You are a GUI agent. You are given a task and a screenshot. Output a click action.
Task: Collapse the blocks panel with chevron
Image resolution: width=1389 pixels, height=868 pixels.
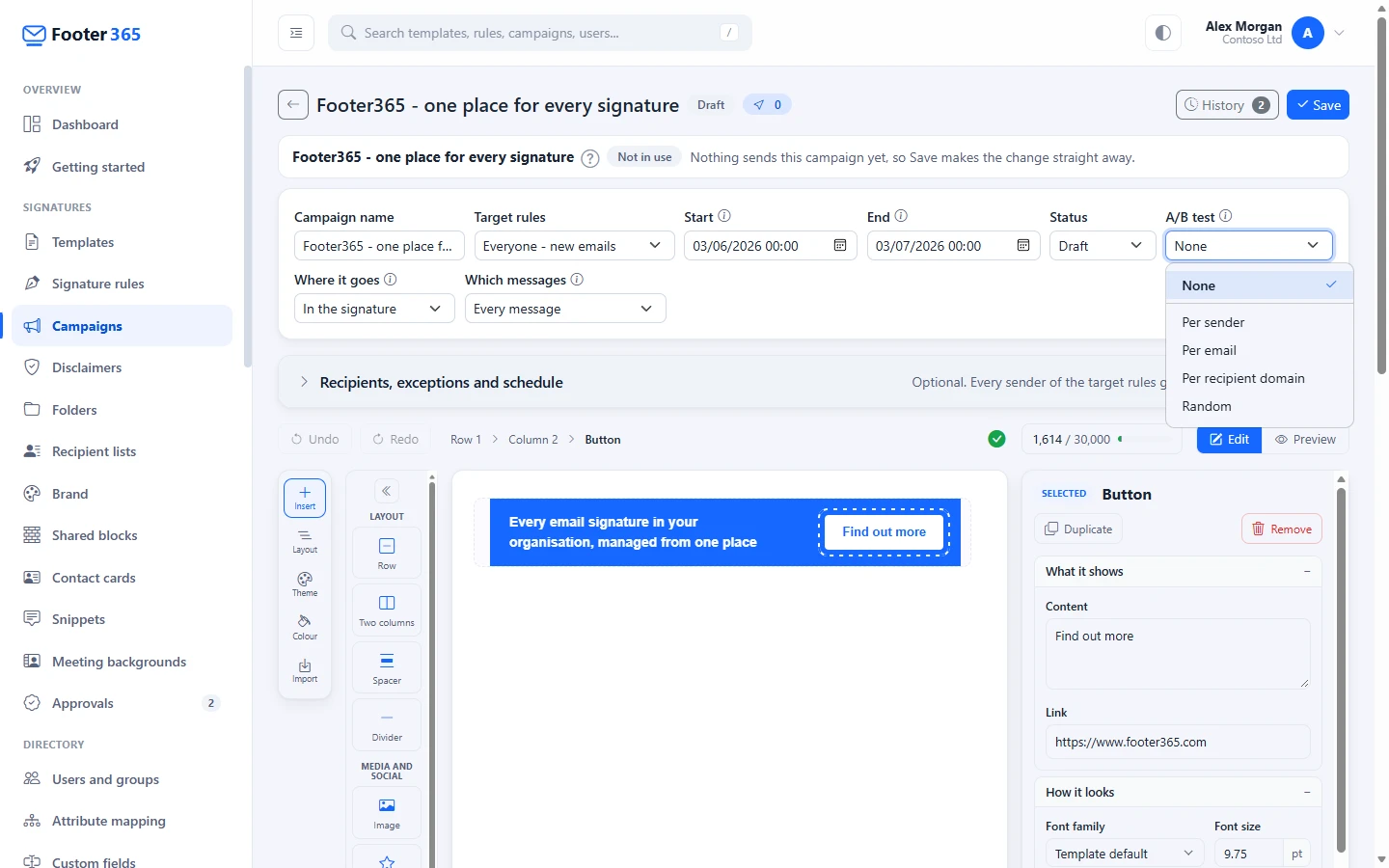click(386, 491)
